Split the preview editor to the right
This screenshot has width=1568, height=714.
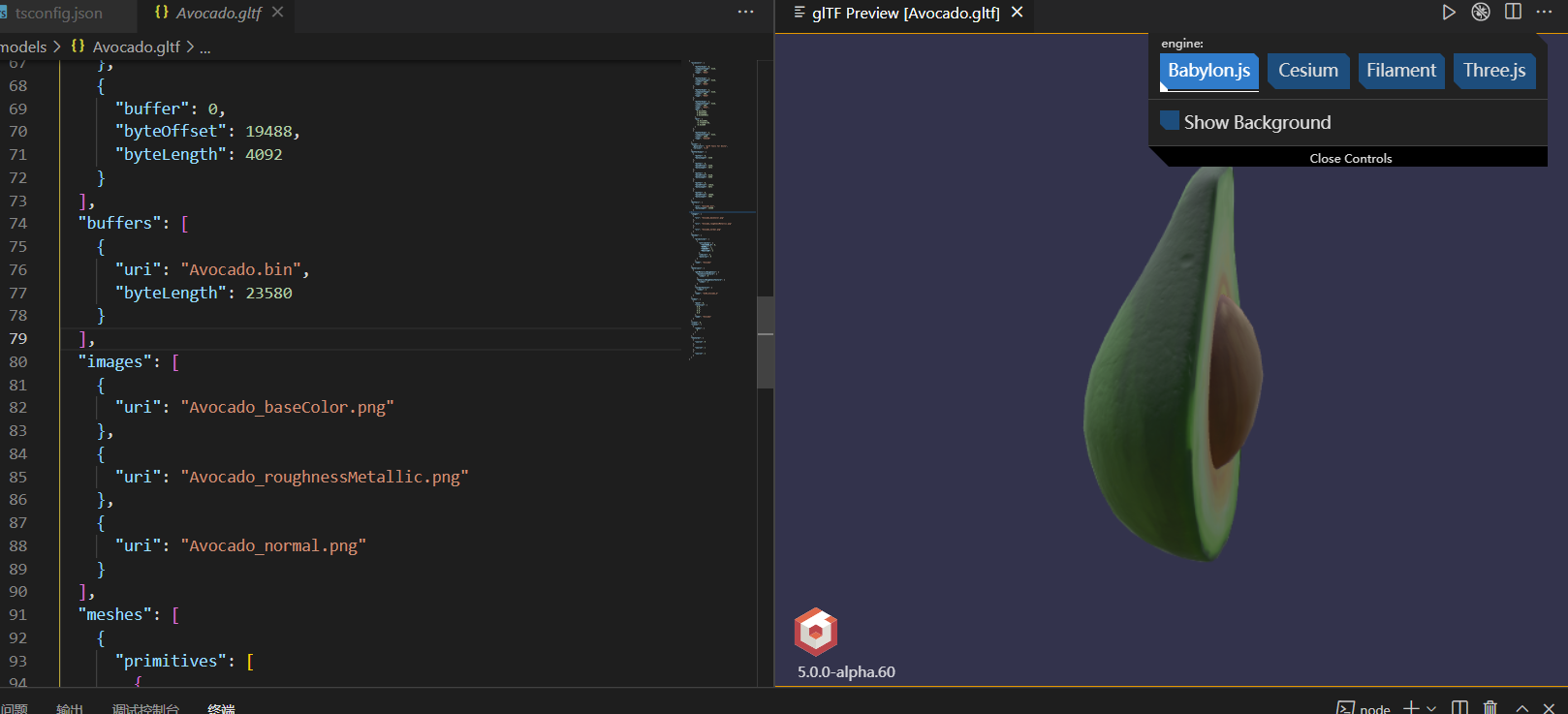pos(1513,12)
